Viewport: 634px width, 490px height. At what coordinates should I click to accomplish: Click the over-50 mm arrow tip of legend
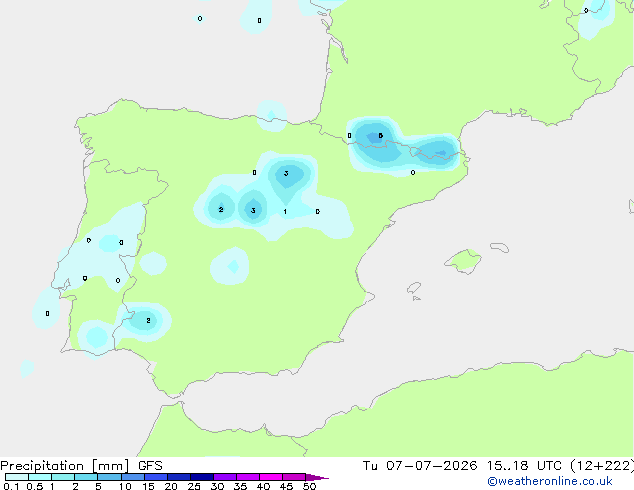[x=317, y=477]
